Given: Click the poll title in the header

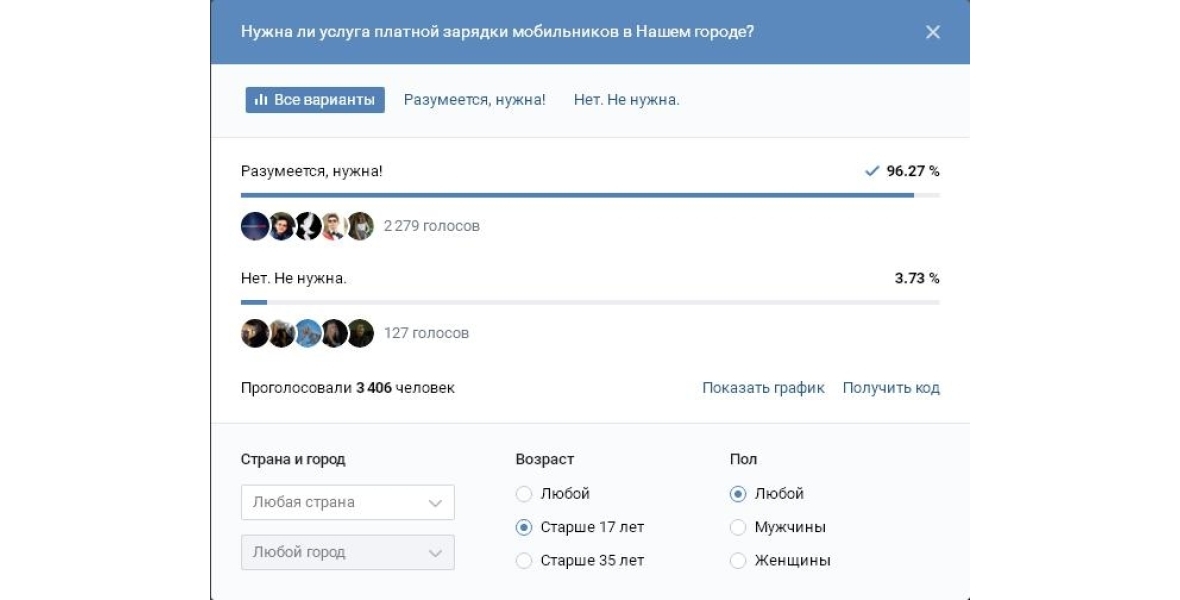Looking at the screenshot, I should pos(497,32).
